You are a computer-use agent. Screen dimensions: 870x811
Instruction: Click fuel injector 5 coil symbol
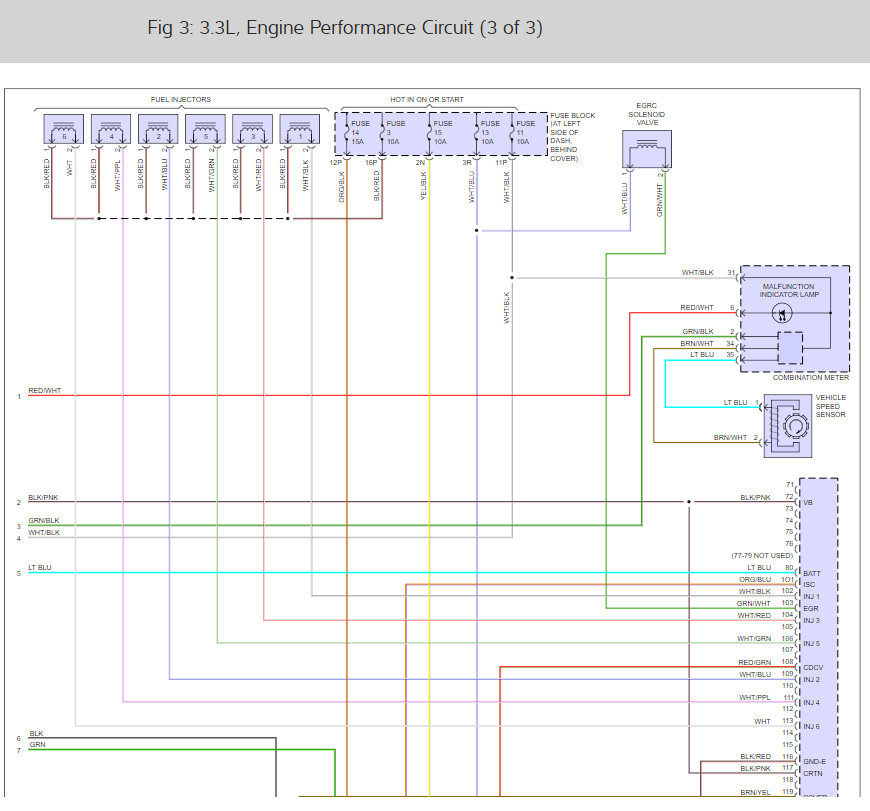(x=205, y=129)
